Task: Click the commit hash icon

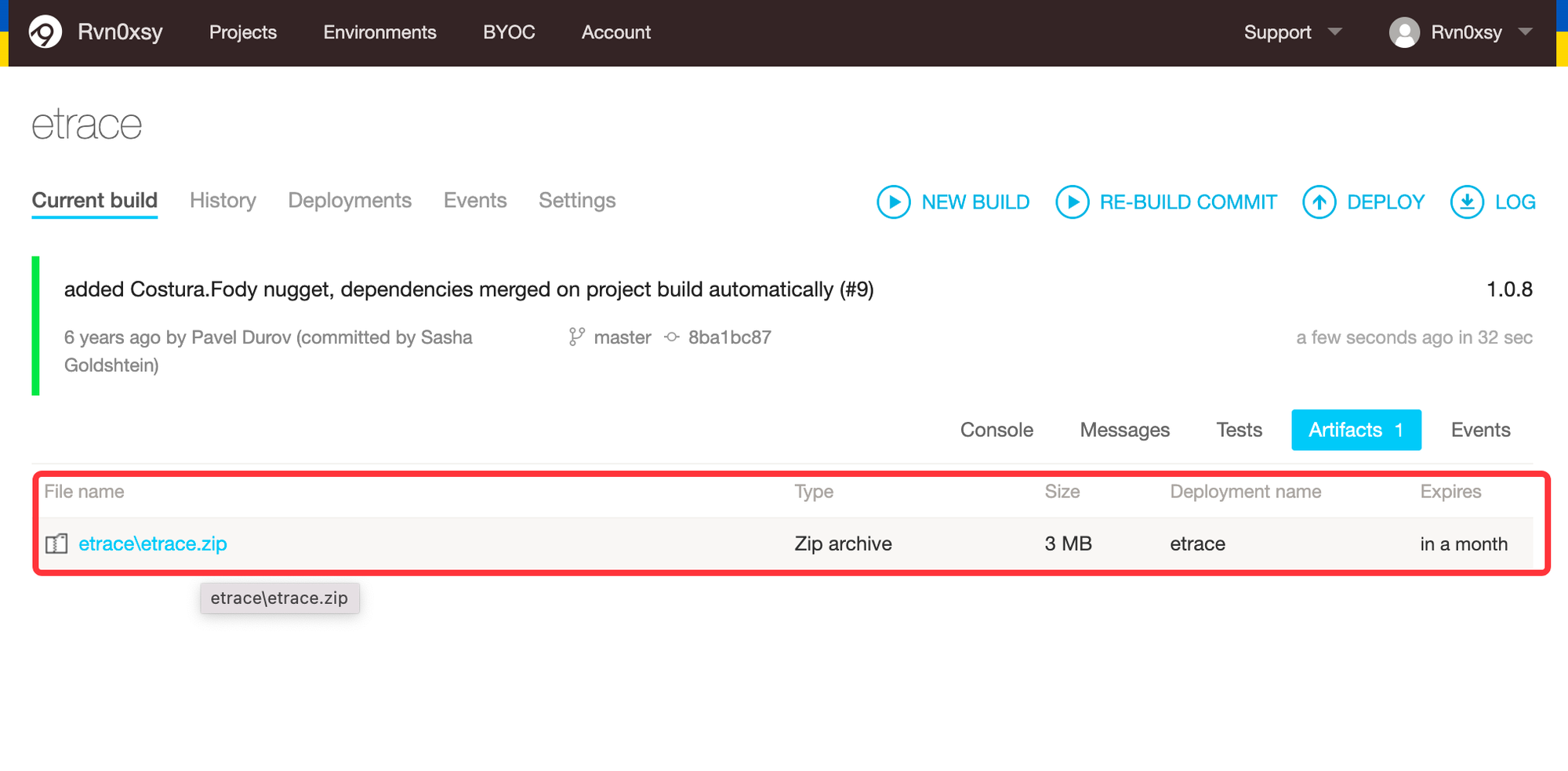Action: (x=672, y=337)
